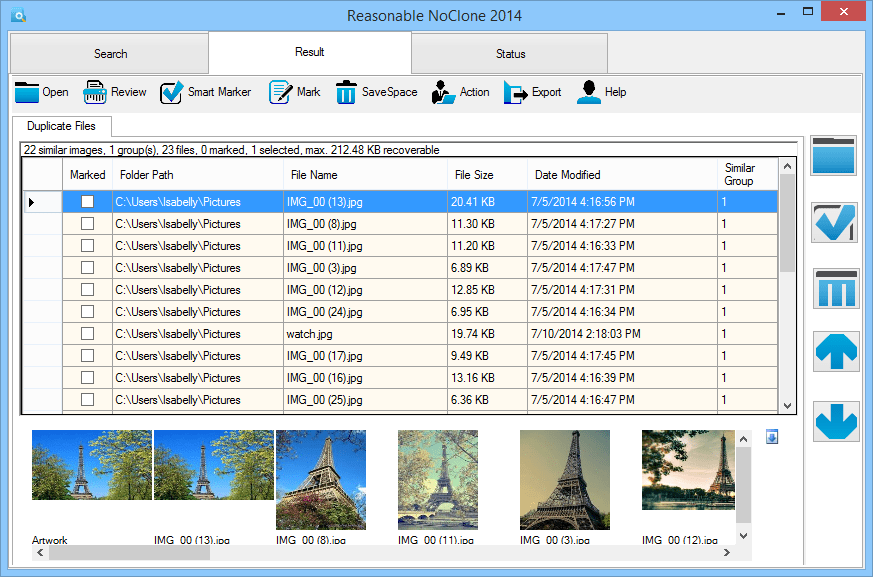
Task: Click the blue checkmark icon on right sidebar
Action: coord(833,222)
